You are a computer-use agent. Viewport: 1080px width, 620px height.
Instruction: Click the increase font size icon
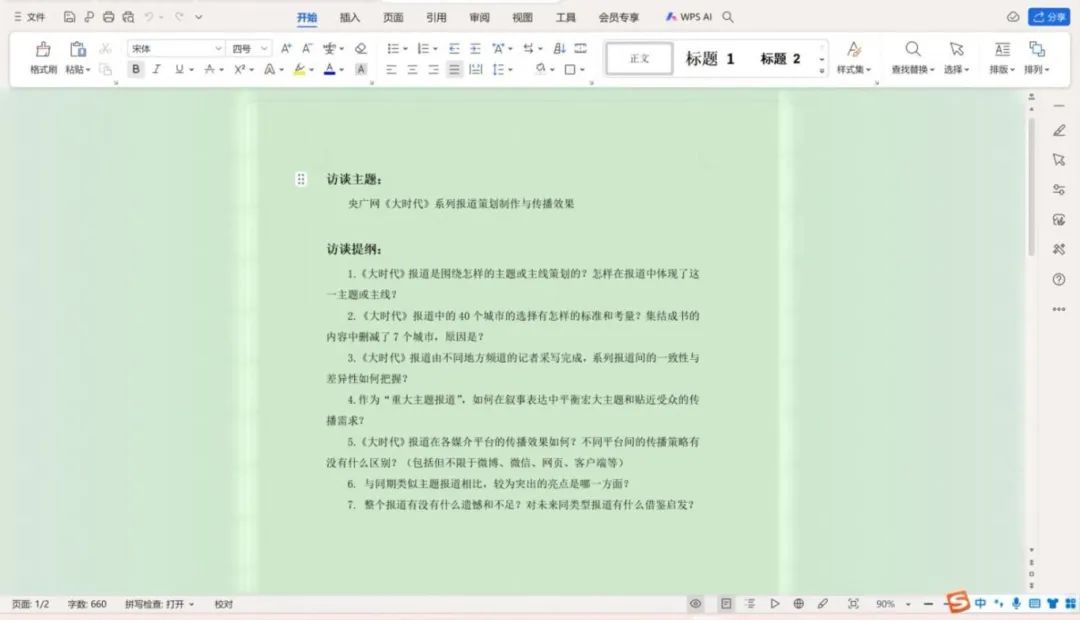[x=286, y=48]
